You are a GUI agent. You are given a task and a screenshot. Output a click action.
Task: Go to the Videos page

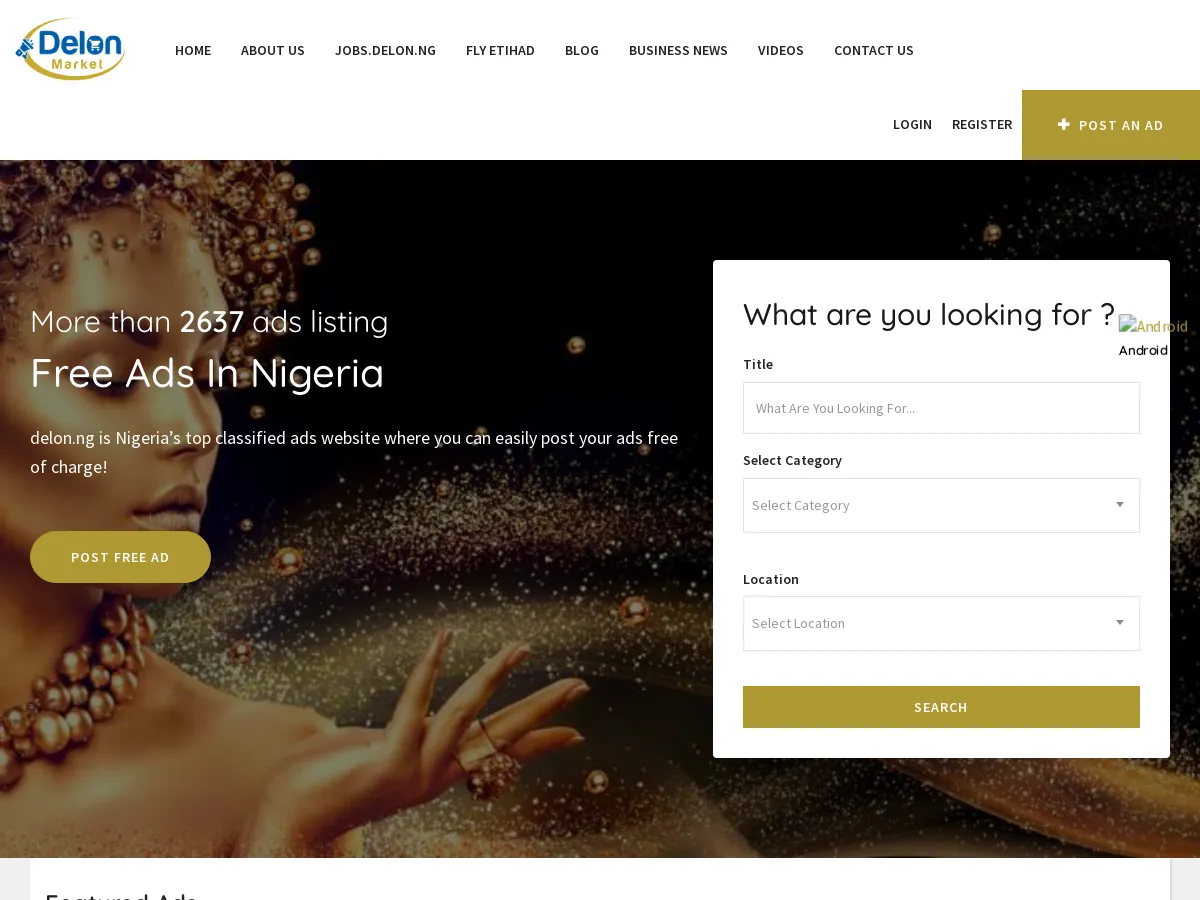coord(781,50)
